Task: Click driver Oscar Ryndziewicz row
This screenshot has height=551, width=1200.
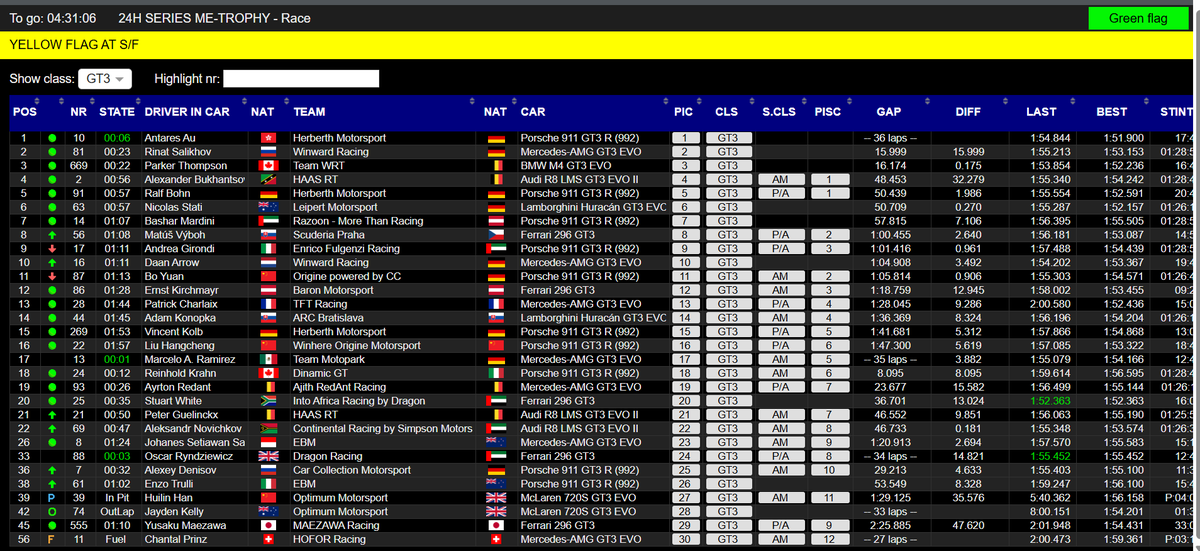Action: [x=600, y=456]
